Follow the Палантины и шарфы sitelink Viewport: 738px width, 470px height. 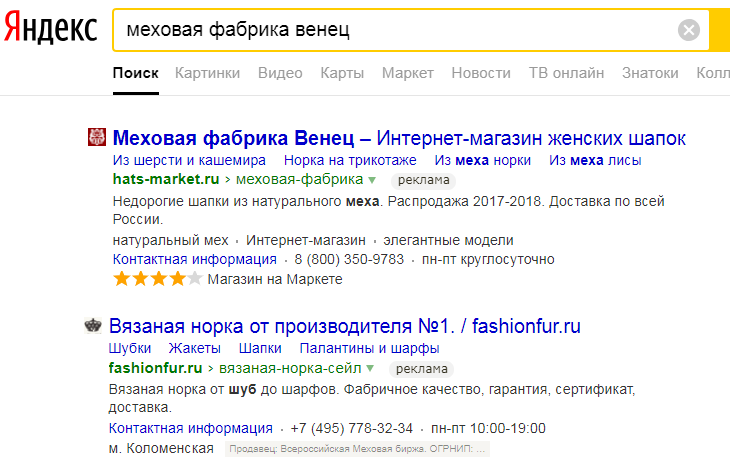tap(369, 349)
